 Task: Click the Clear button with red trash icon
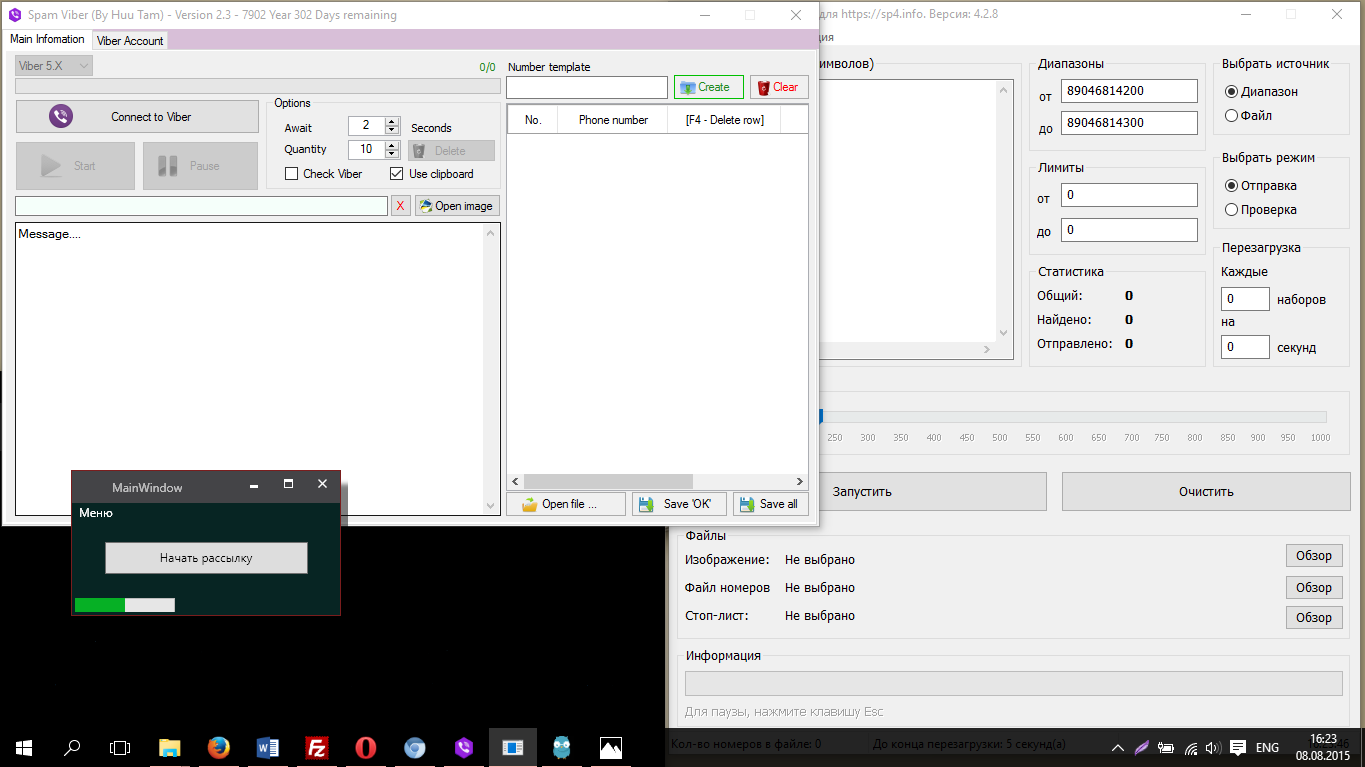pos(779,87)
